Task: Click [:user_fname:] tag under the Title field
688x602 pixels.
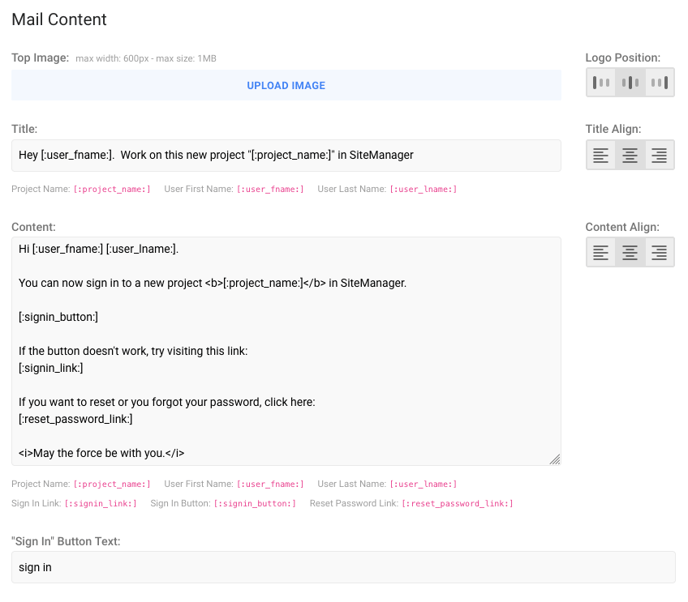Action: [x=270, y=189]
